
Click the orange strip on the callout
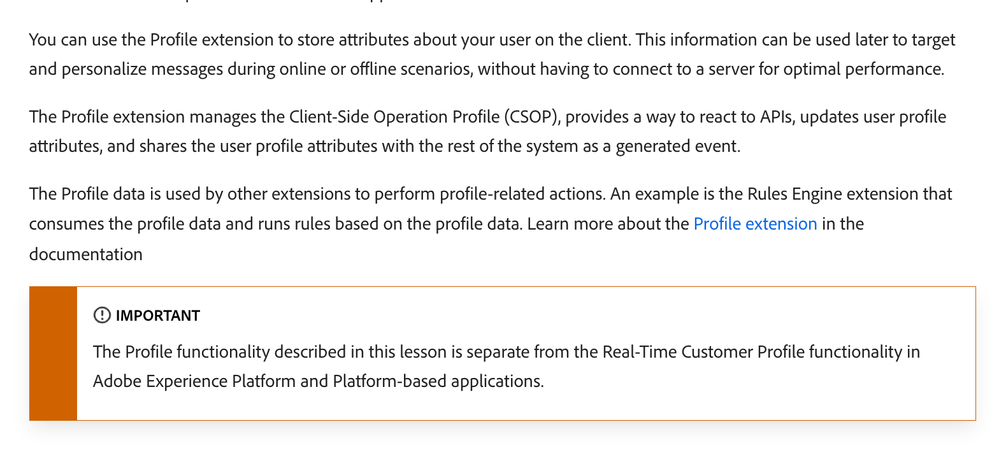(x=53, y=354)
